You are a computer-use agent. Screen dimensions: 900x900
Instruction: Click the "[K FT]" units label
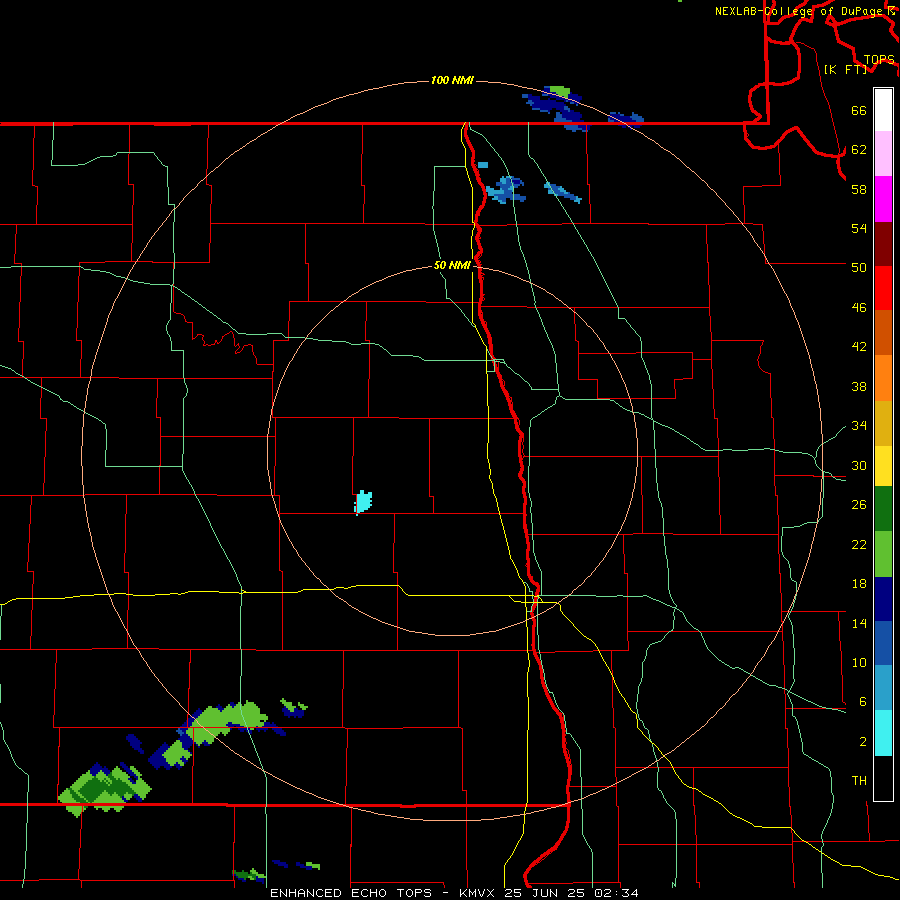point(845,69)
